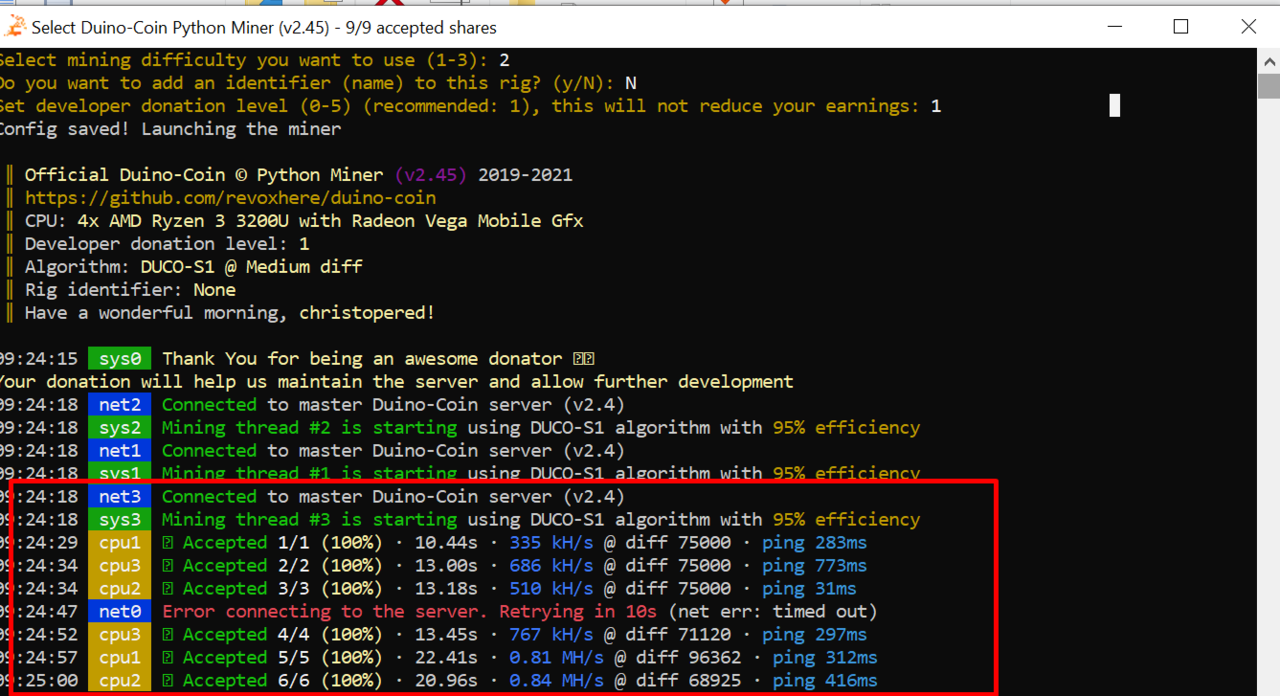Screen dimensions: 1280x696
Task: Click the 'ping 283ms' value
Action: (x=814, y=543)
